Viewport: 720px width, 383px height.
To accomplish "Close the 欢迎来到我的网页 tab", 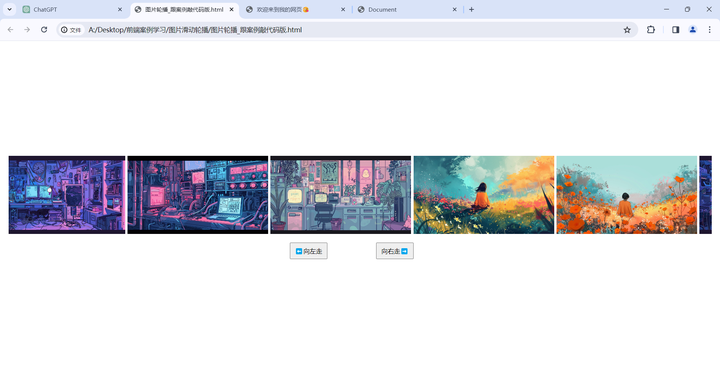I will click(343, 9).
